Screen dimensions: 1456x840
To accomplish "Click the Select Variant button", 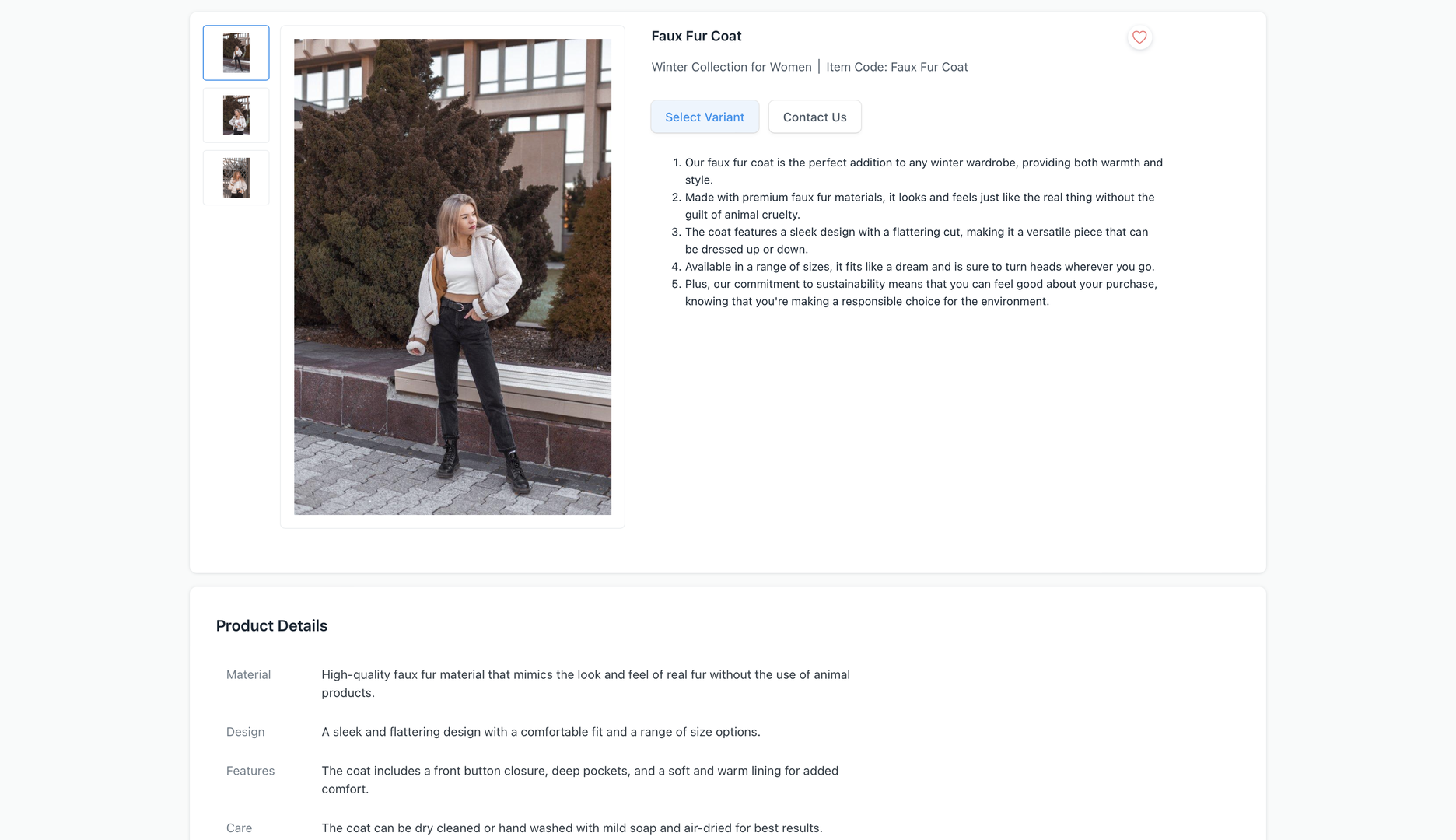I will [705, 117].
